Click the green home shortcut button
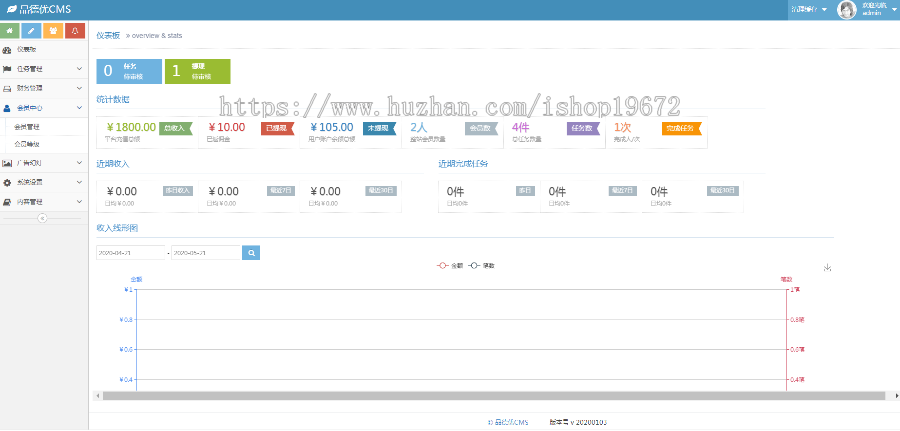The image size is (900, 431). point(10,31)
